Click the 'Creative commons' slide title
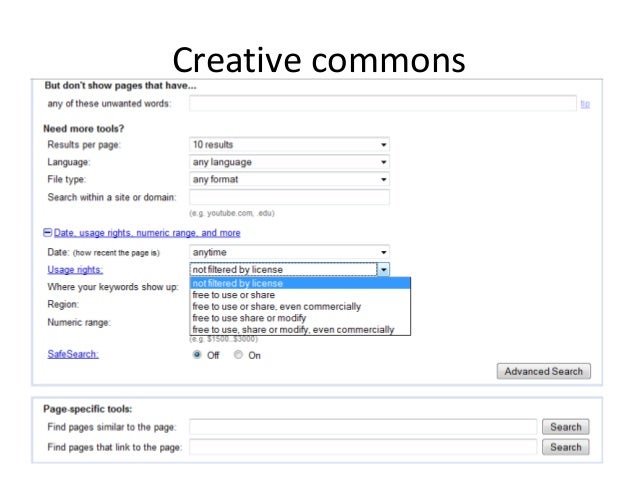The height and width of the screenshot is (479, 638). (x=319, y=60)
